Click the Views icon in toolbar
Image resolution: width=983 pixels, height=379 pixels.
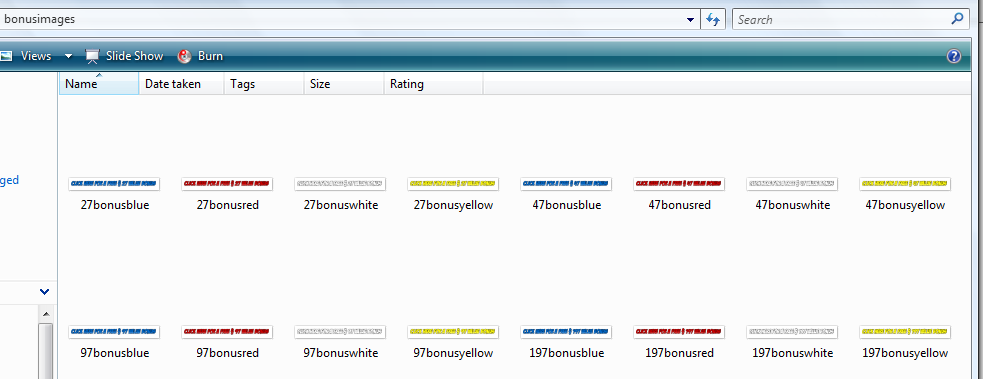[x=6, y=56]
